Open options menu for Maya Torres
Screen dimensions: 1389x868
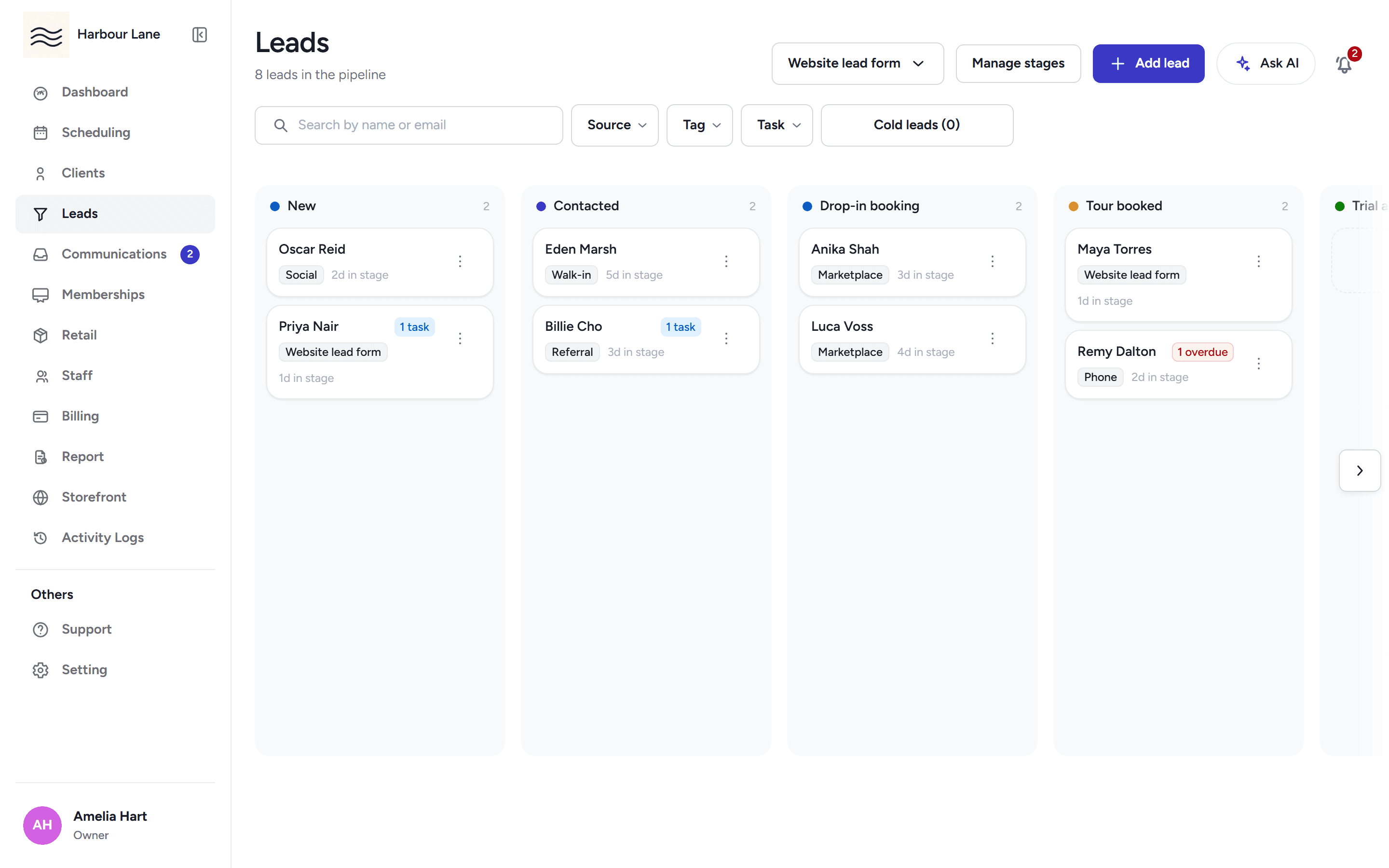click(x=1259, y=262)
